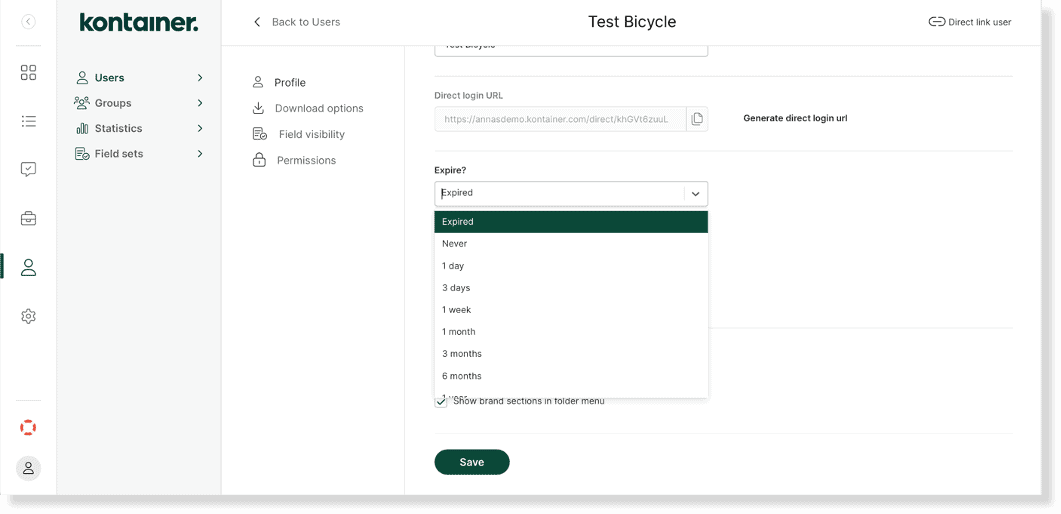The width and height of the screenshot is (1061, 514).
Task: Click the Field sets icon in the side menu
Action: pyautogui.click(x=82, y=154)
